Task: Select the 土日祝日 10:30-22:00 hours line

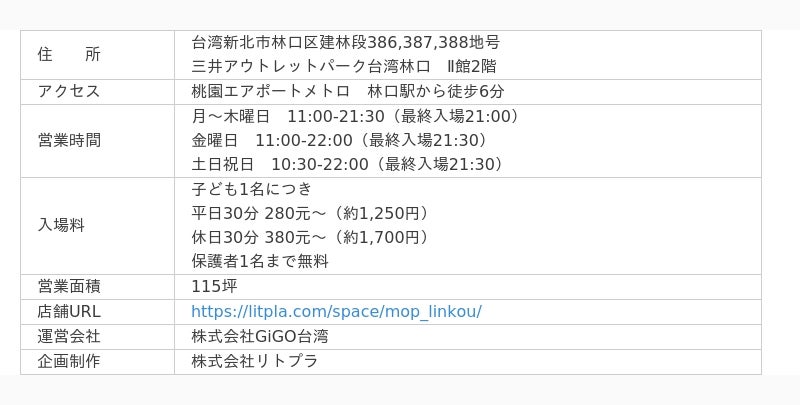Action: (347, 164)
